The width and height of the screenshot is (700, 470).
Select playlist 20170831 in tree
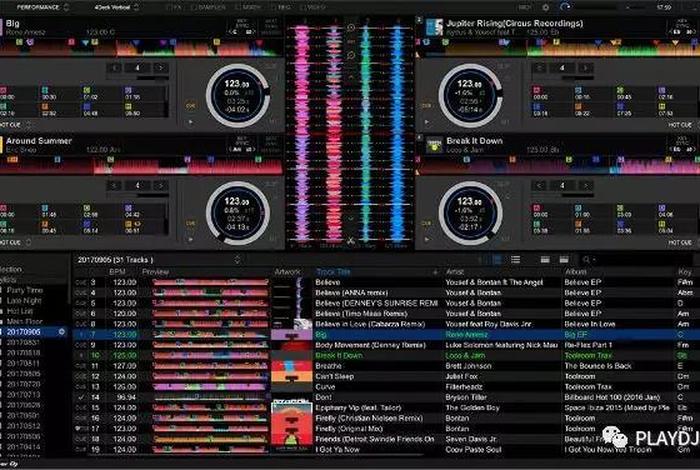coord(23,342)
